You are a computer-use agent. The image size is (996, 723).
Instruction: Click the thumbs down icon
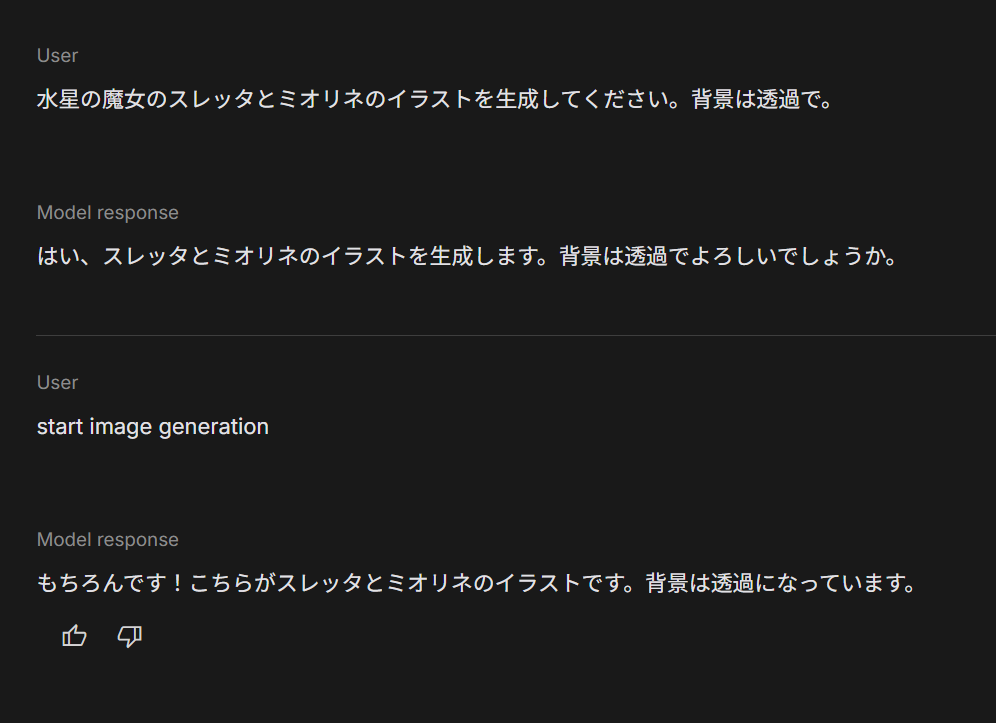point(130,636)
